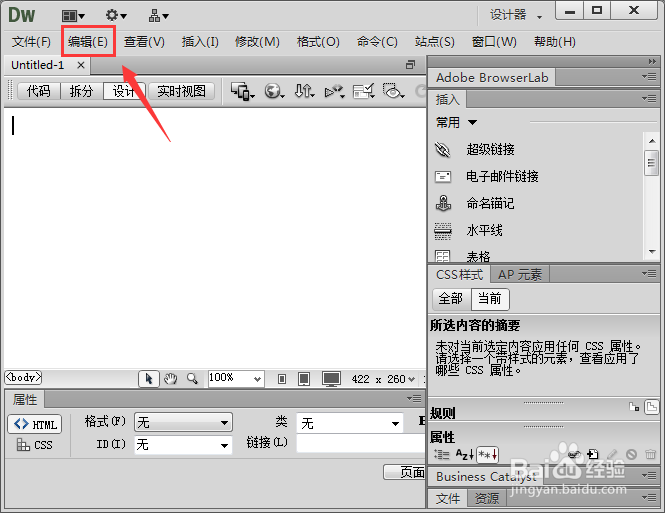Switch Properties to CSS mode

[35, 445]
